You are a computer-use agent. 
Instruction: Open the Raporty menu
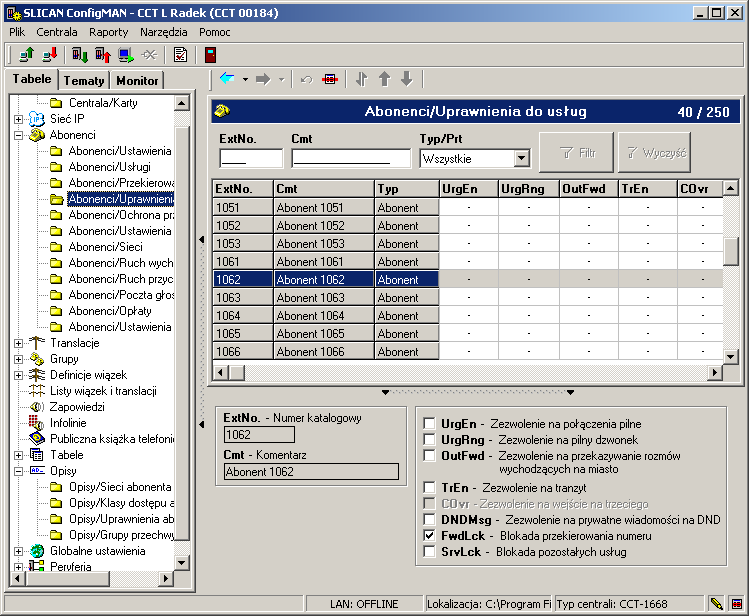pyautogui.click(x=108, y=32)
